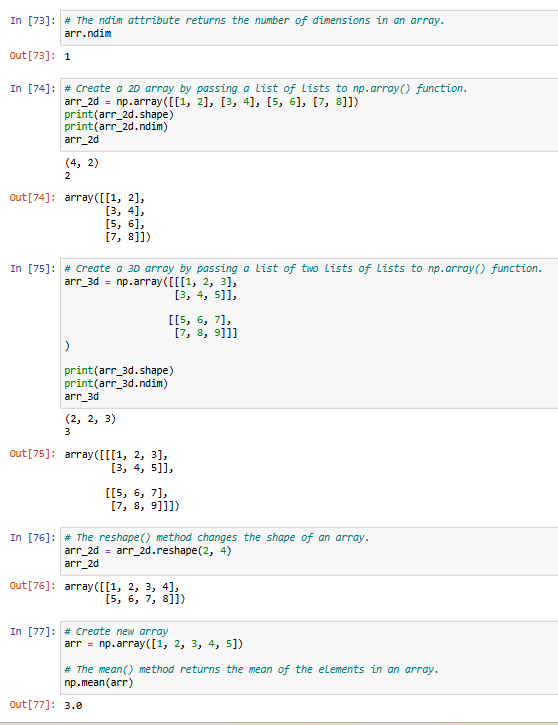This screenshot has height=725, width=558.
Task: Click the ndim attribute comment line
Action: (x=254, y=20)
